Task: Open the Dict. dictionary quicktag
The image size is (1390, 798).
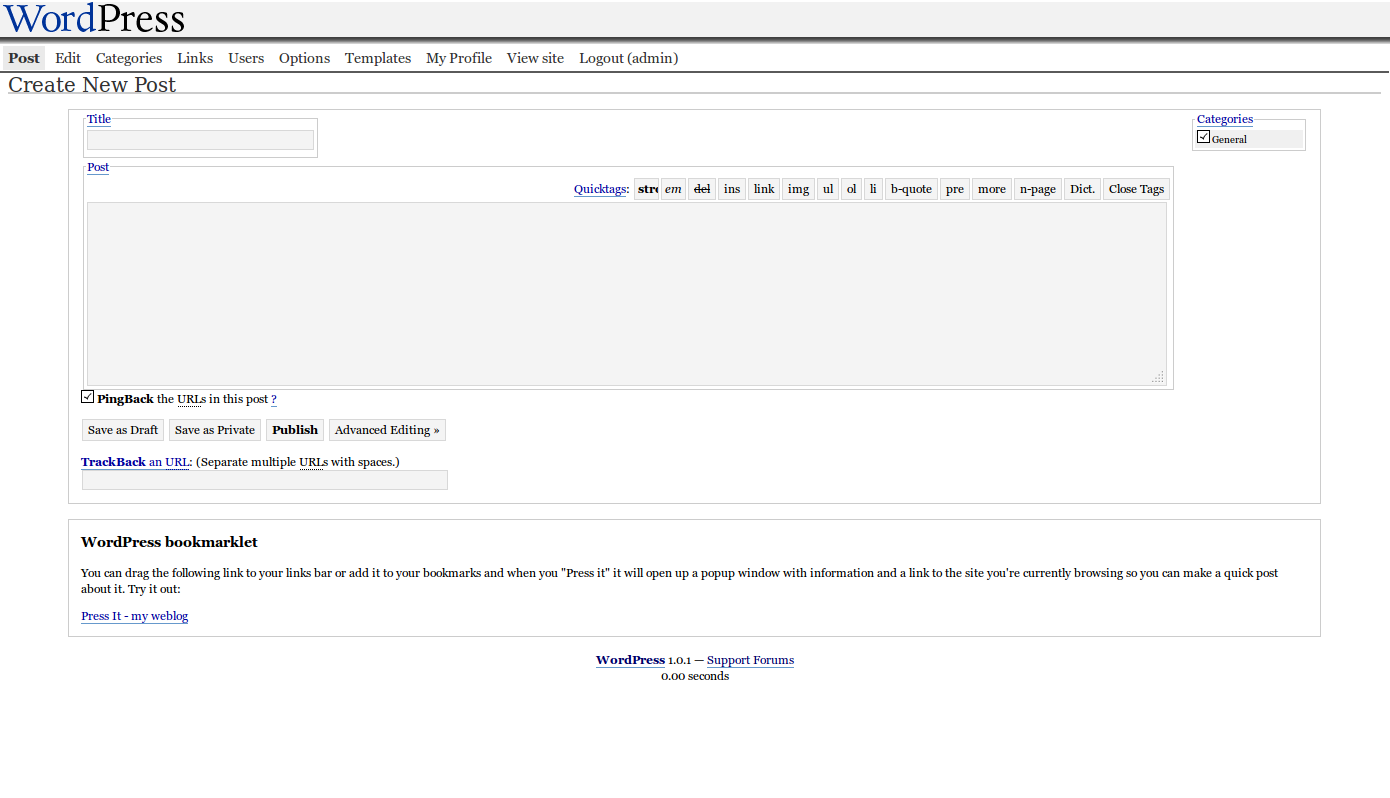Action: pyautogui.click(x=1082, y=189)
